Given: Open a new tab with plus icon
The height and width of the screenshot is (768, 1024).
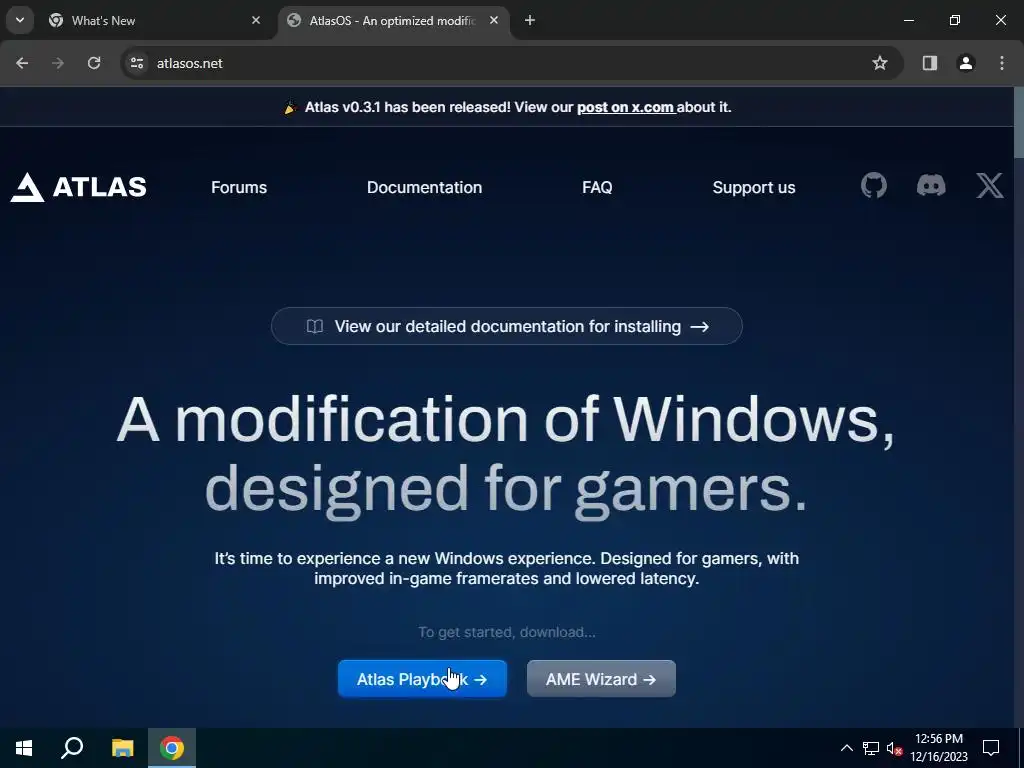Looking at the screenshot, I should coord(530,20).
